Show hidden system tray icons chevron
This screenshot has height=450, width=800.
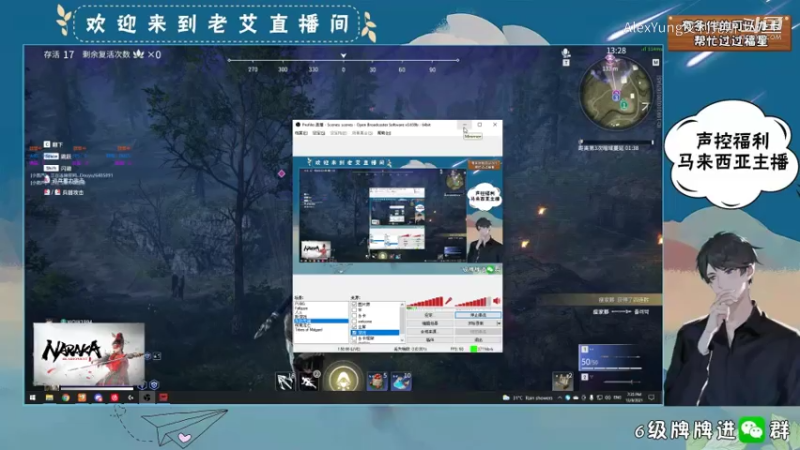pyautogui.click(x=560, y=397)
